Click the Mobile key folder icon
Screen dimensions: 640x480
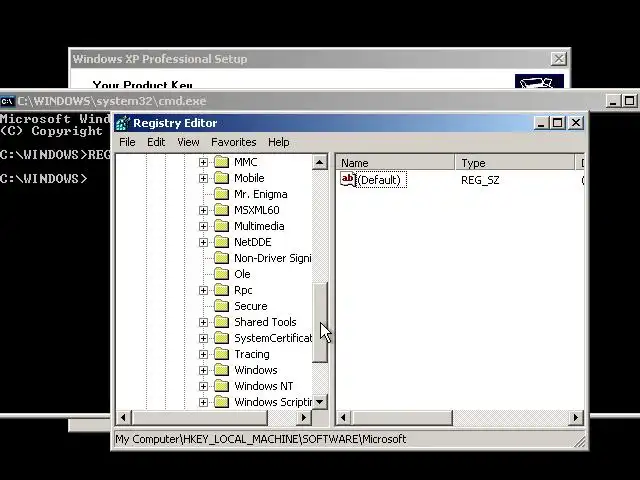click(x=222, y=178)
